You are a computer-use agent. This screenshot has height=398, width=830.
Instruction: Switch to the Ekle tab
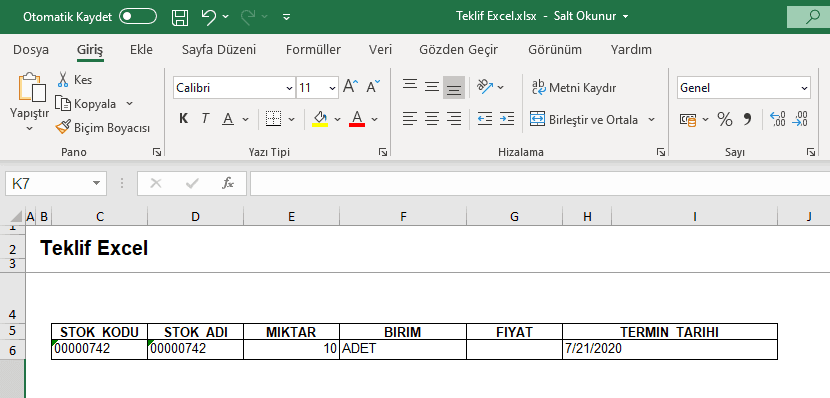141,50
